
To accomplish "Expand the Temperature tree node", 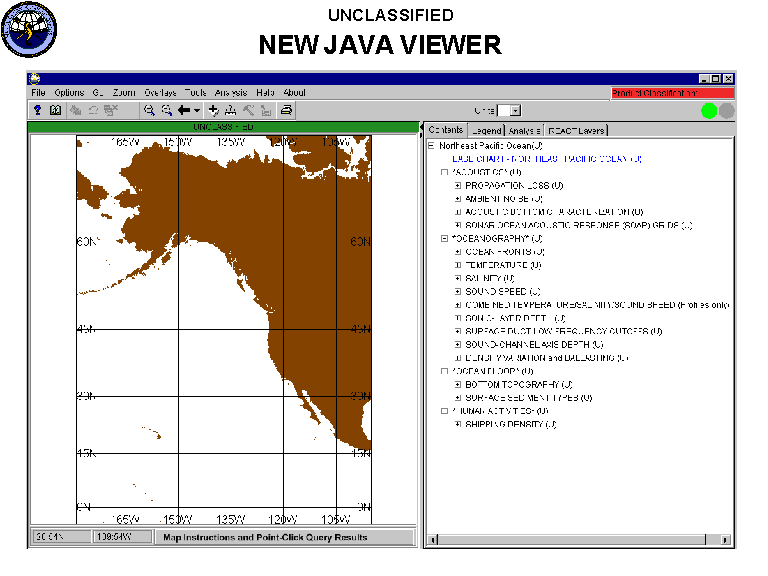I will [x=458, y=265].
